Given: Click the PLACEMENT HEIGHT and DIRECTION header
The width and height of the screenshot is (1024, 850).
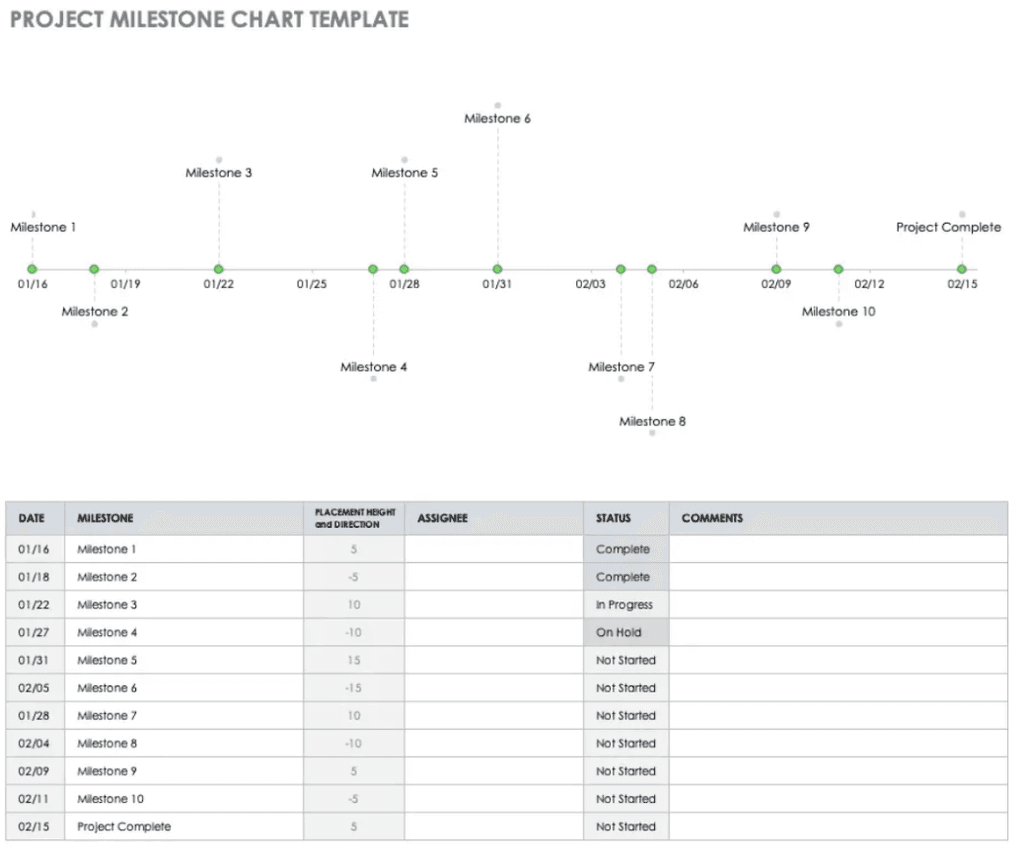Looking at the screenshot, I should pos(353,518).
